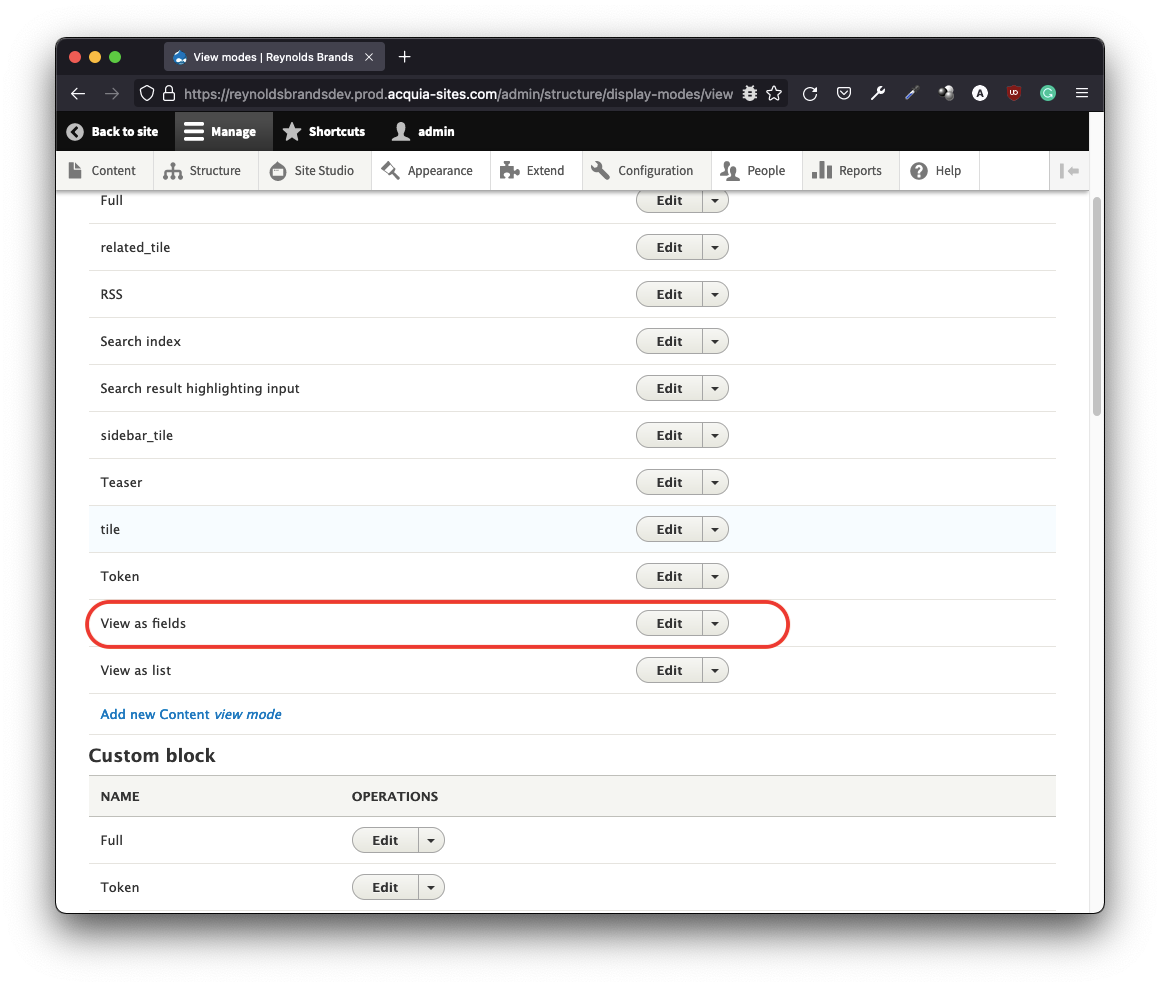Select Configuration in the admin toolbar
The height and width of the screenshot is (987, 1160).
tap(644, 171)
